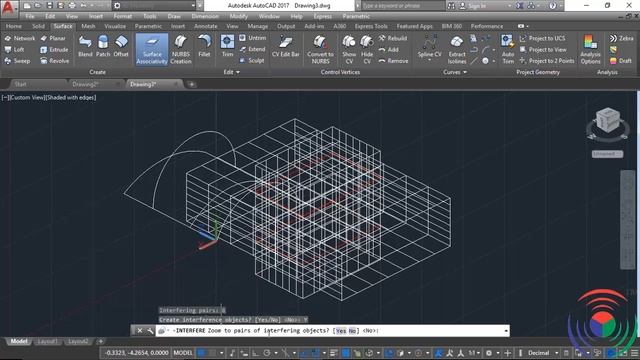This screenshot has height=360, width=640.
Task: Switch to Layout1 tab
Action: pos(47,341)
